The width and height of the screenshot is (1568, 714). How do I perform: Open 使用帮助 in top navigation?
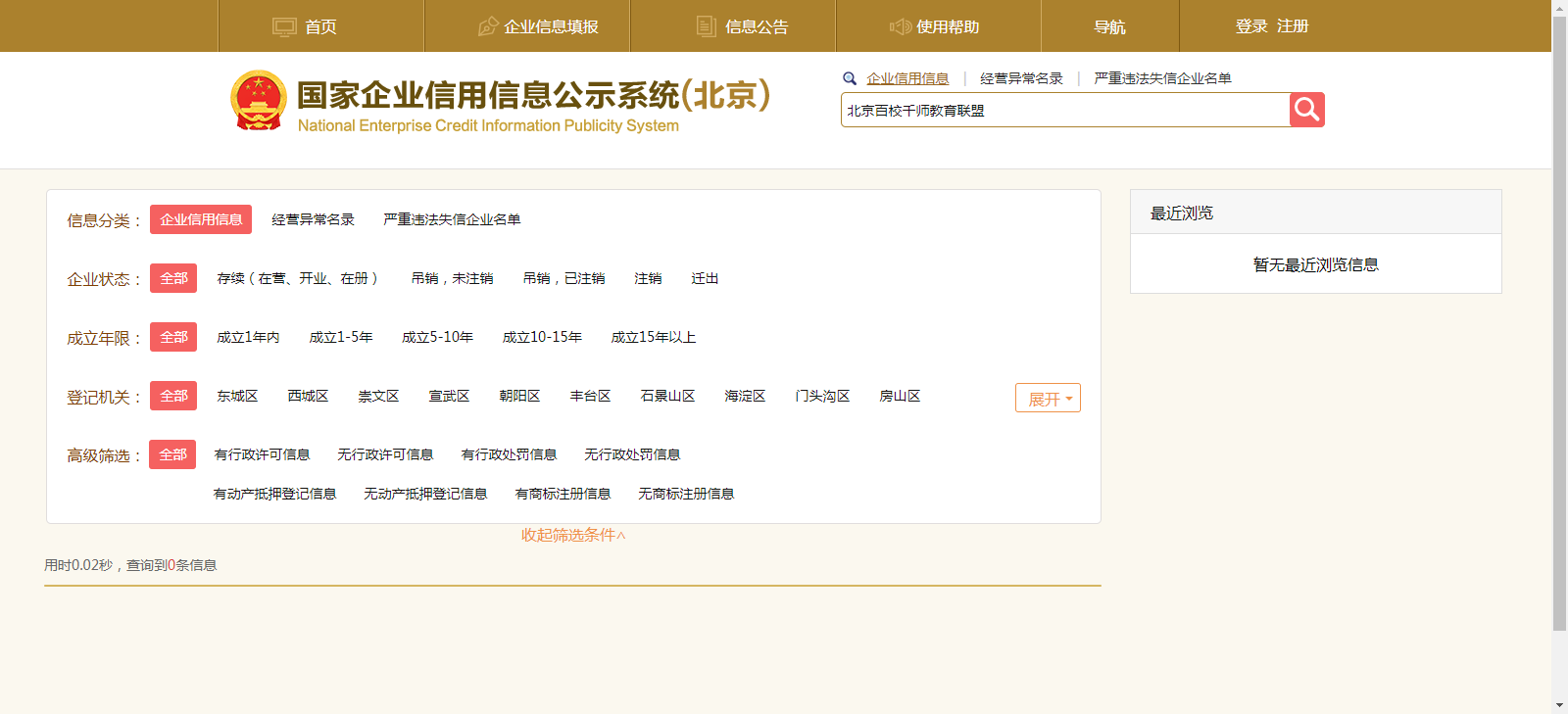point(947,26)
